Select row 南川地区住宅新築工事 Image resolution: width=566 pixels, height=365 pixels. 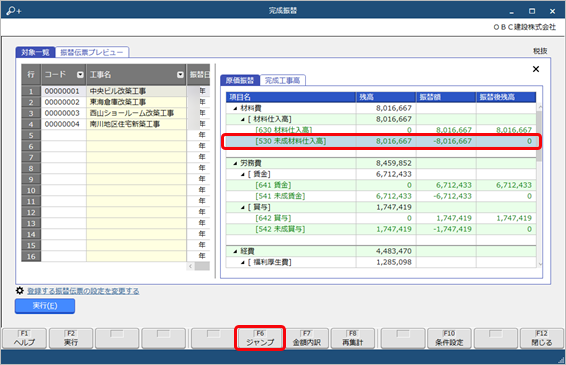pos(116,124)
